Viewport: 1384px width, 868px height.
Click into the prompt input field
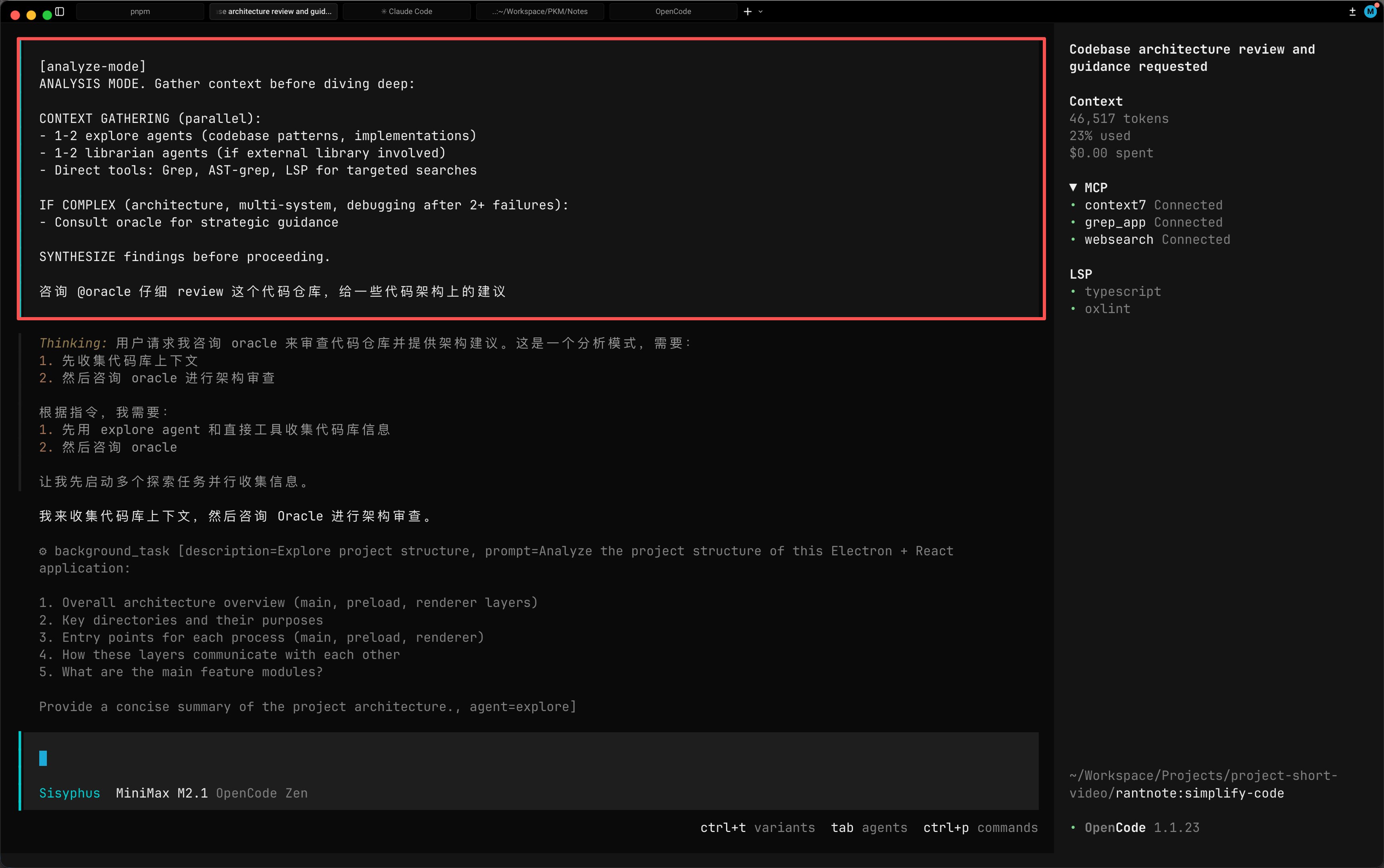coord(517,759)
